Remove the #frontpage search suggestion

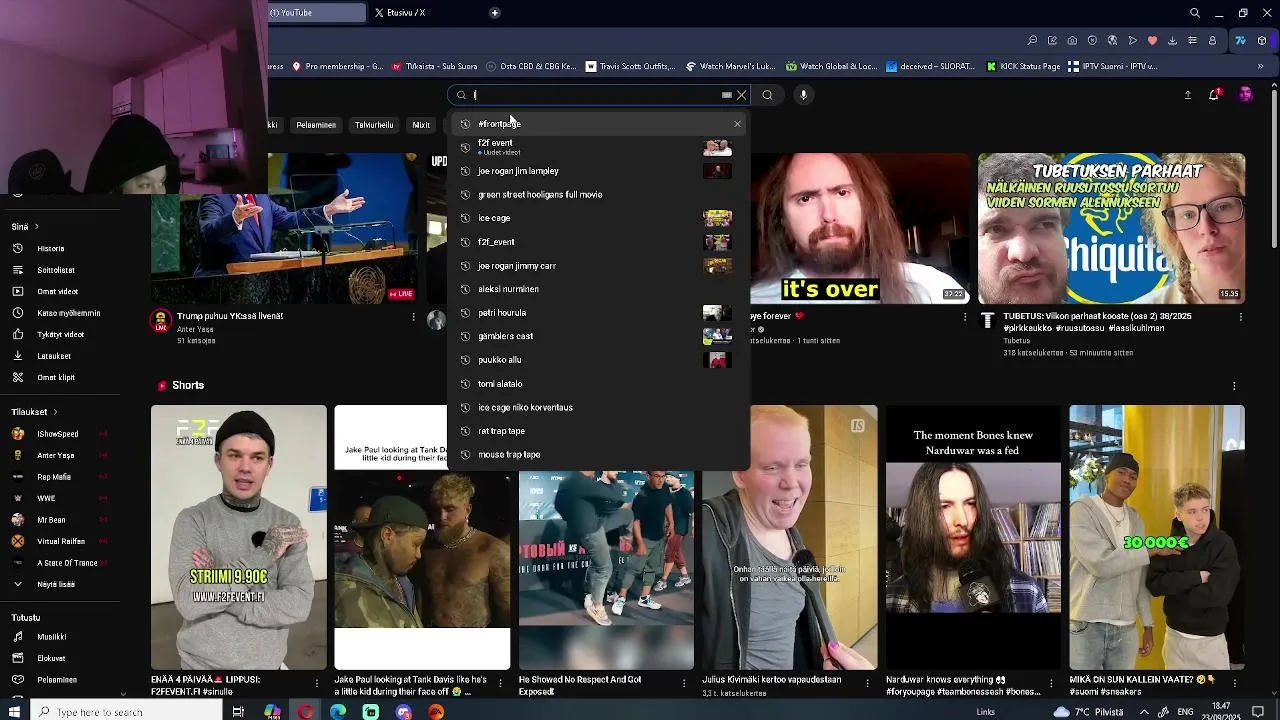737,124
